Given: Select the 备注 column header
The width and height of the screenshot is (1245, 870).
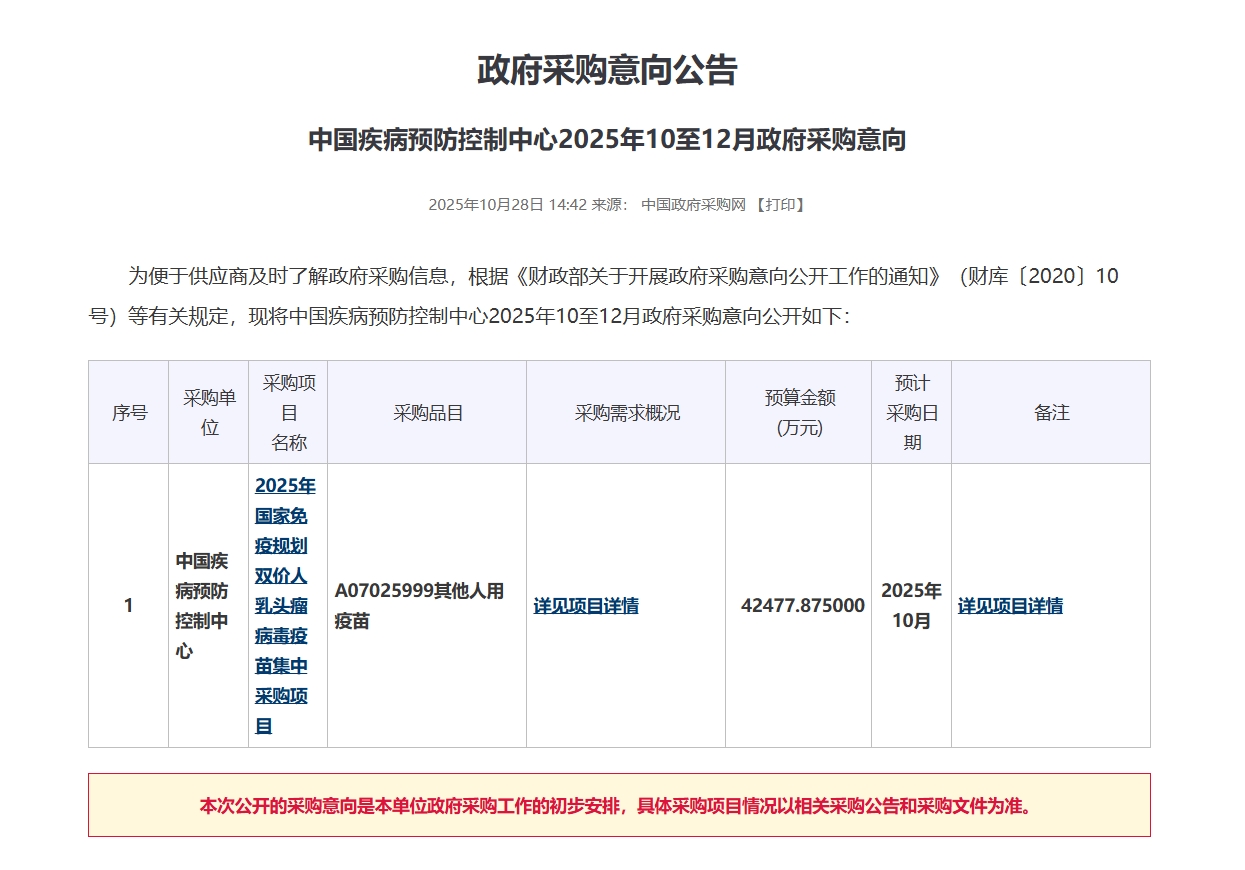Looking at the screenshot, I should pyautogui.click(x=1051, y=412).
